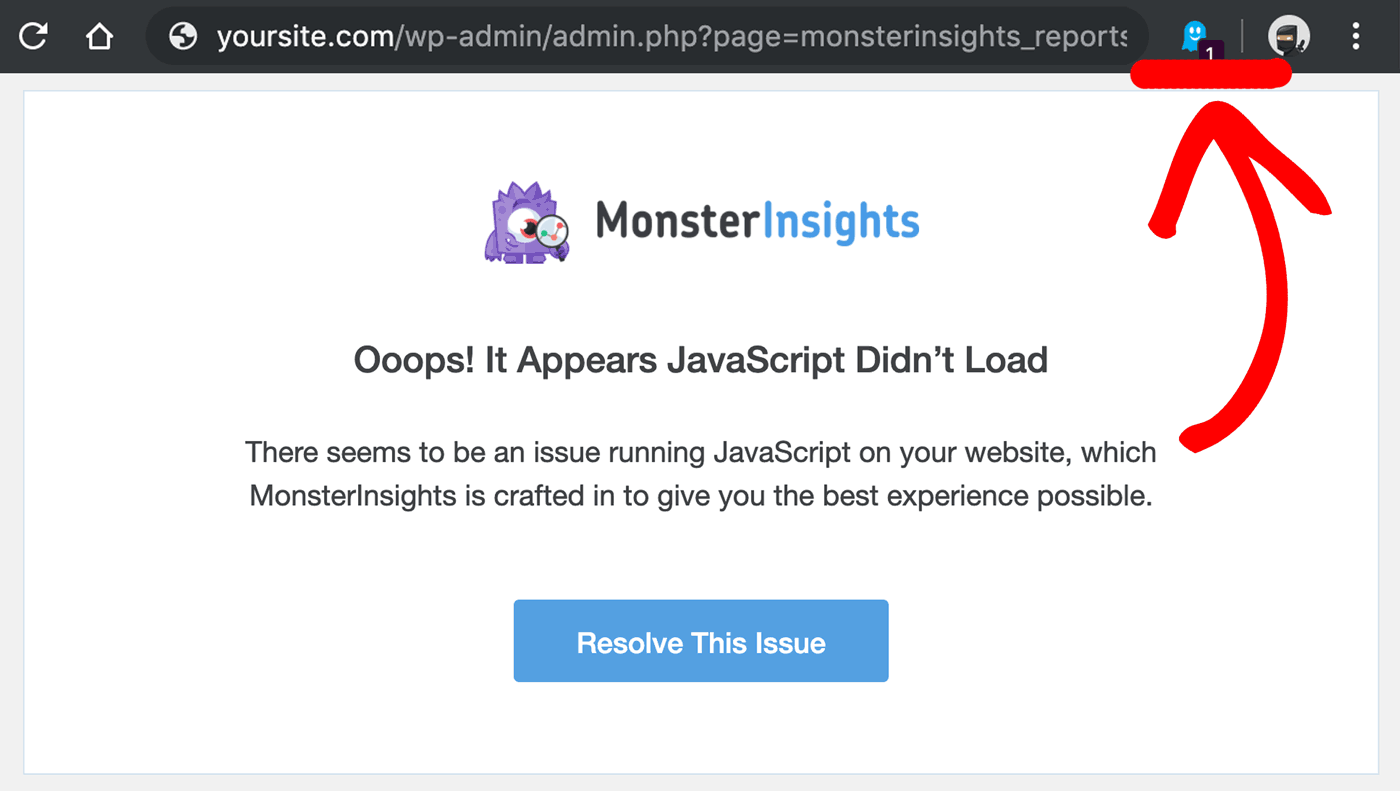Reload the current page
This screenshot has width=1400, height=791.
[x=32, y=35]
